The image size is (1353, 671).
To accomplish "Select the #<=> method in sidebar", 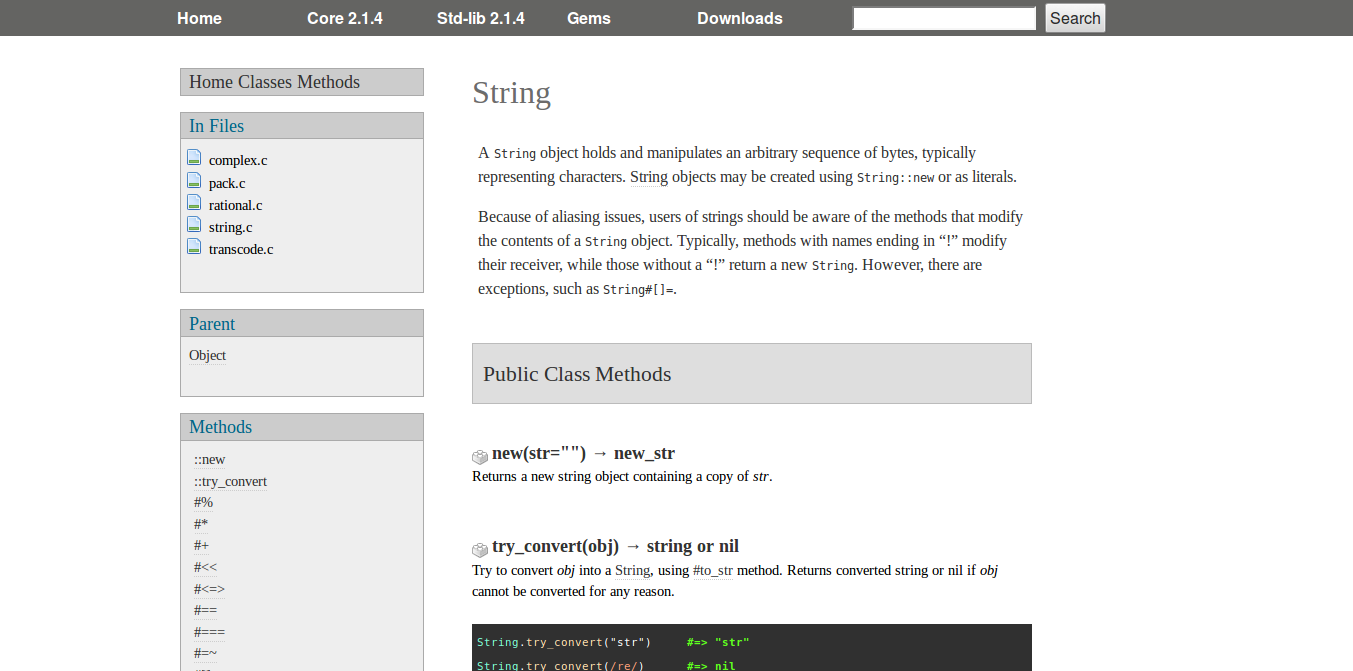I will (x=209, y=589).
